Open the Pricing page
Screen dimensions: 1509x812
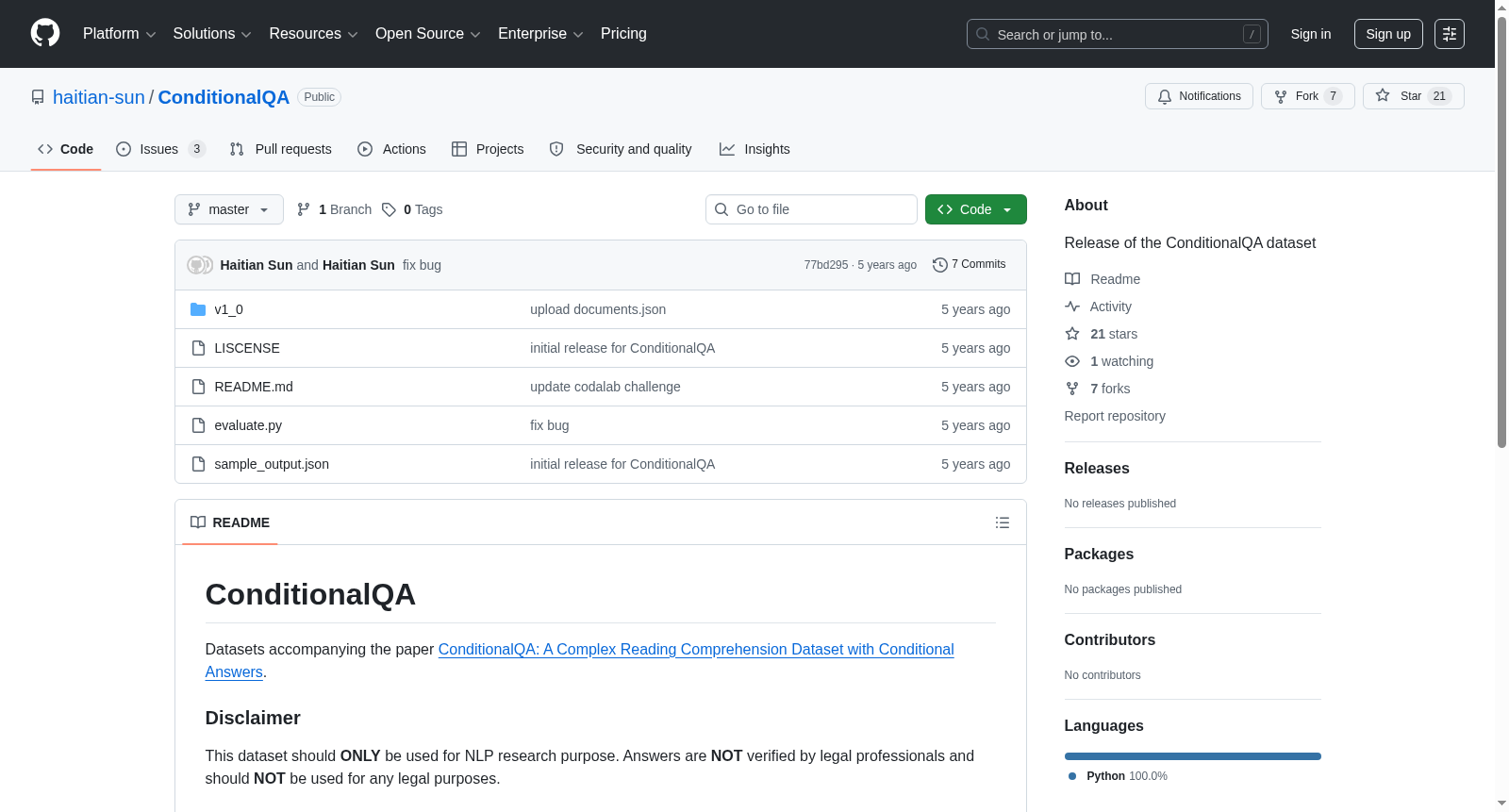[623, 34]
